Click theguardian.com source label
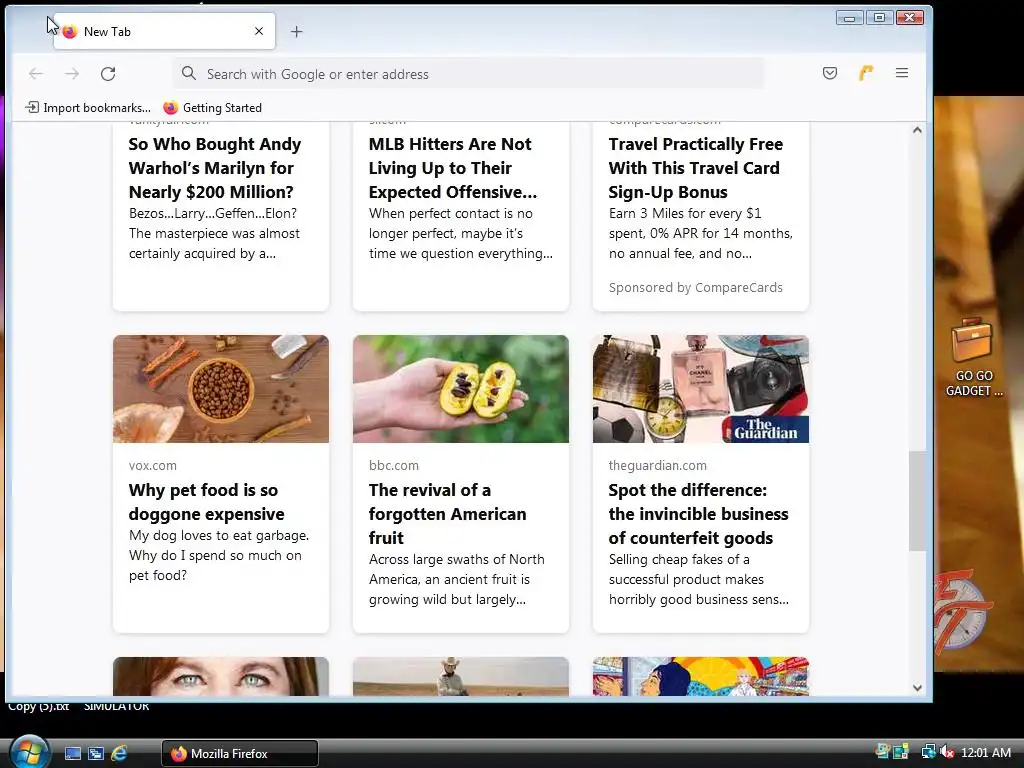This screenshot has height=768, width=1024. (658, 466)
